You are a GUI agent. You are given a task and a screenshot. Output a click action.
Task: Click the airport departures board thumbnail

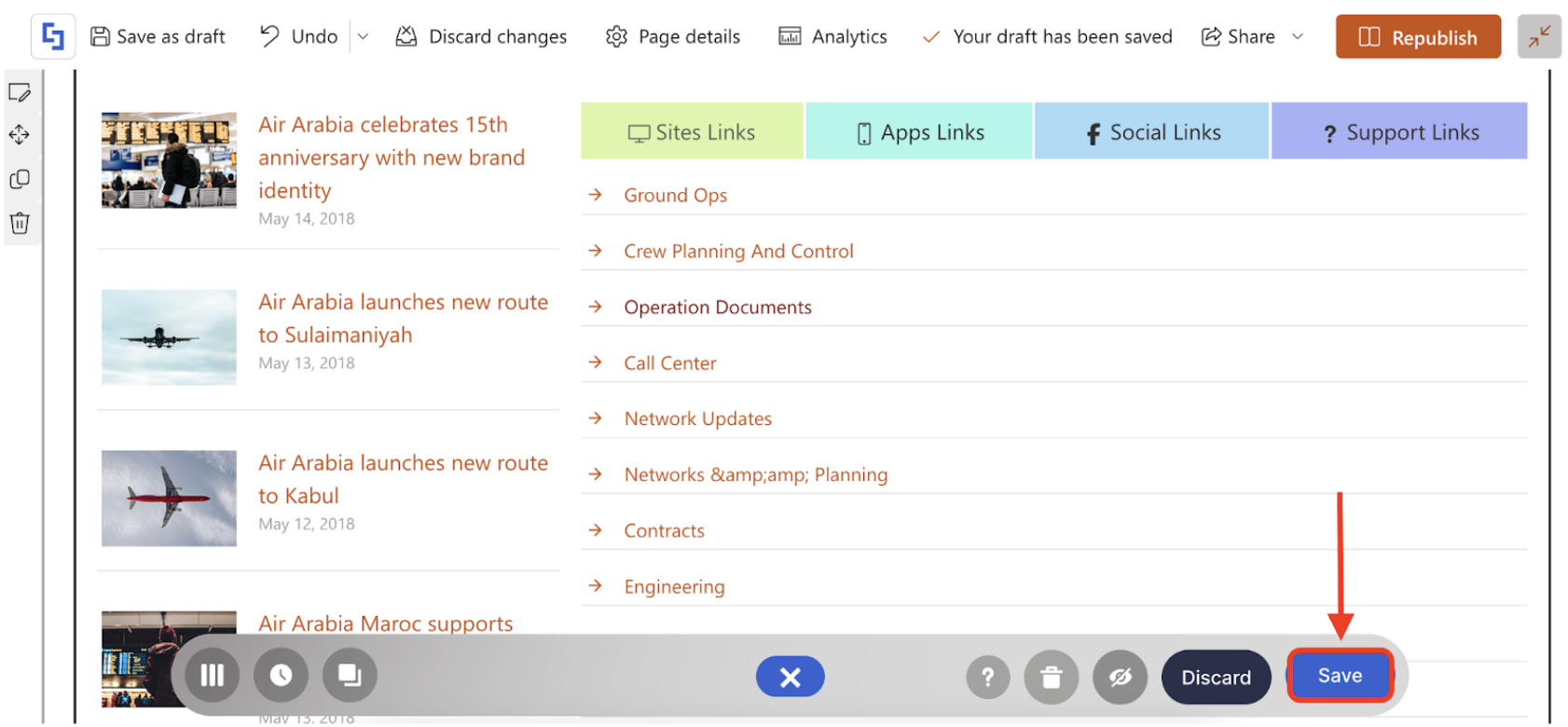coord(169,160)
